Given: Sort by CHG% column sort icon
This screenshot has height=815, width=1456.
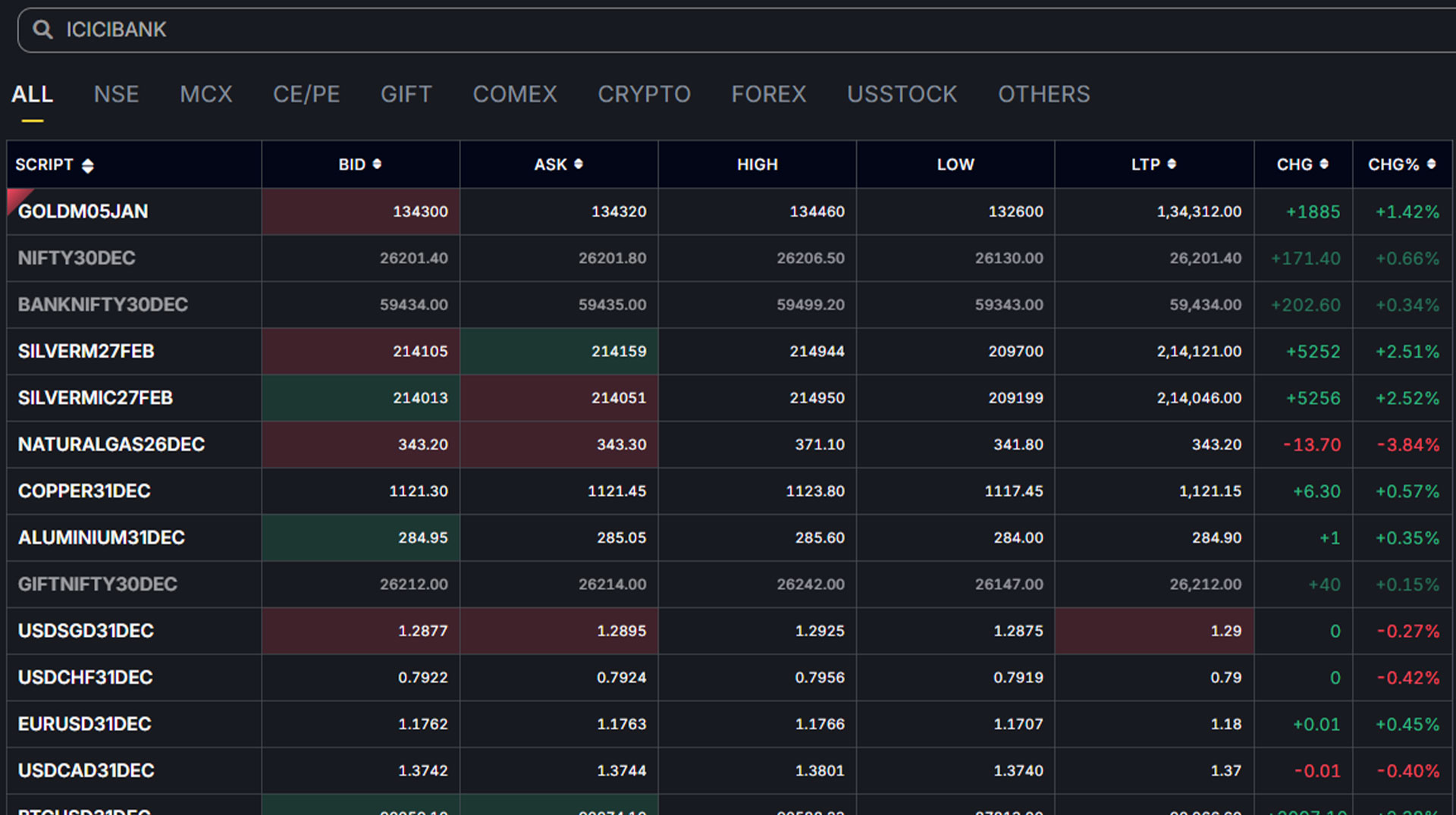Looking at the screenshot, I should pos(1431,164).
